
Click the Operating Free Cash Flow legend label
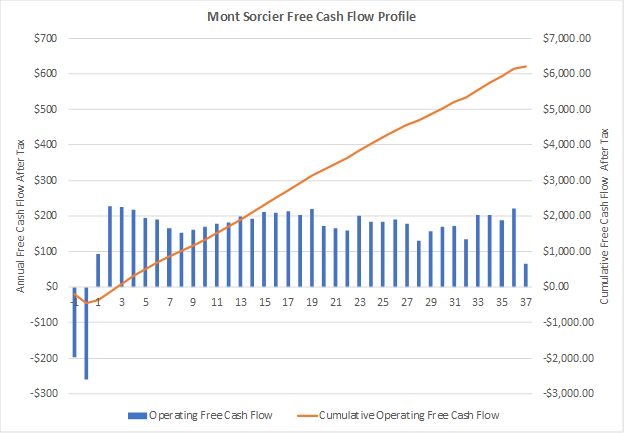pyautogui.click(x=211, y=415)
